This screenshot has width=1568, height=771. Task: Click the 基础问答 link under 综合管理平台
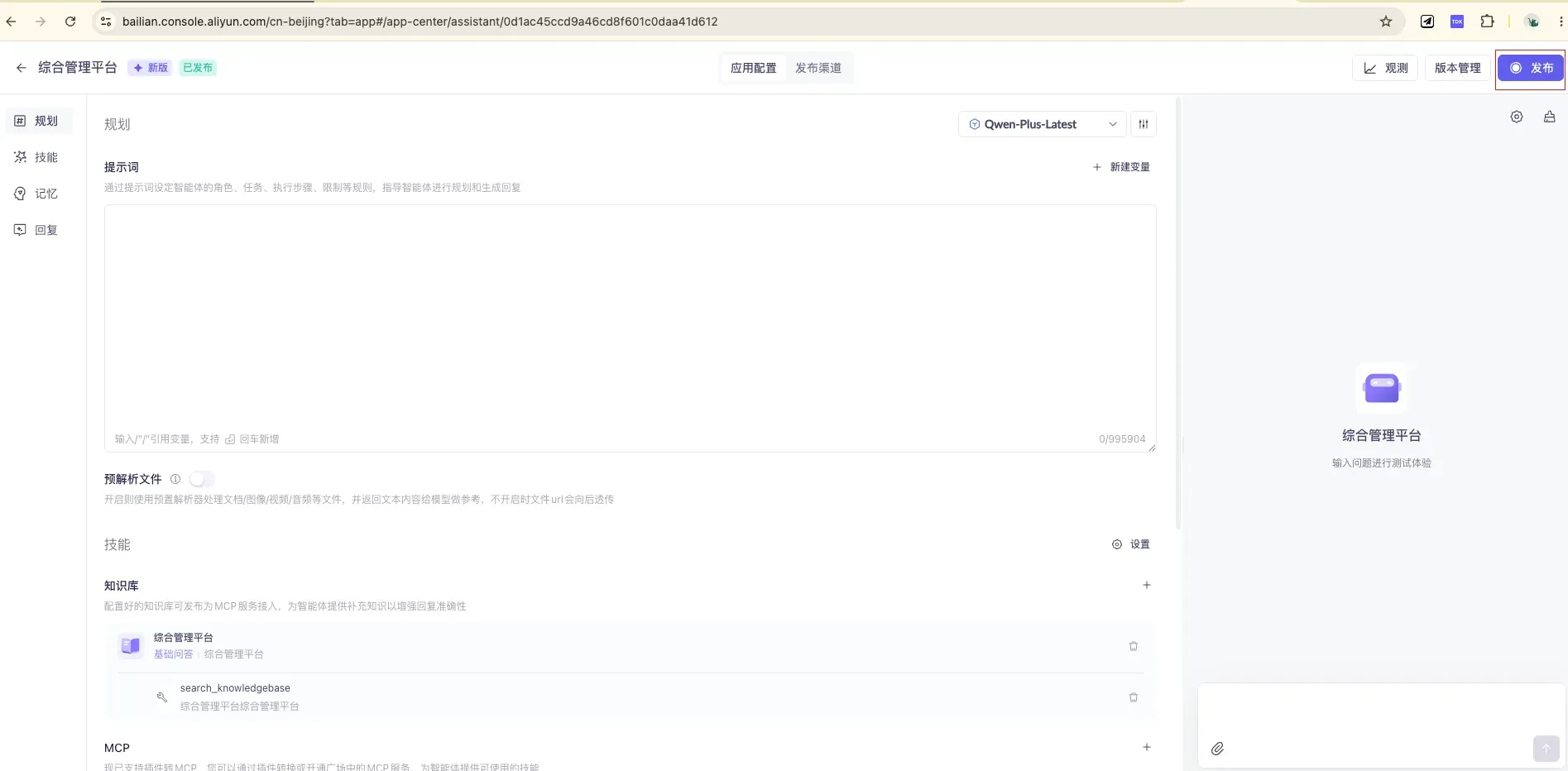click(173, 654)
